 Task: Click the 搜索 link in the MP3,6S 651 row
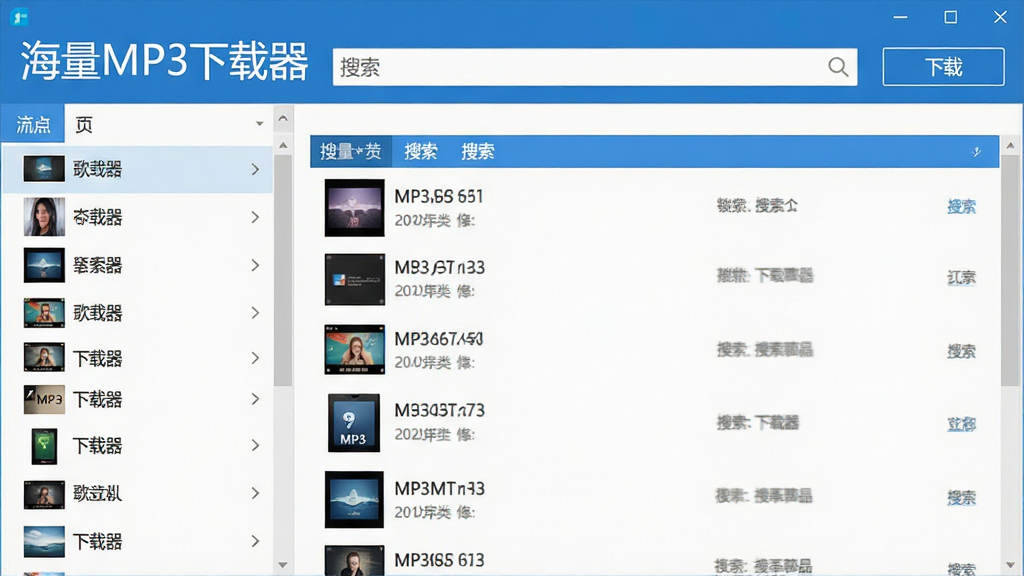(x=961, y=207)
